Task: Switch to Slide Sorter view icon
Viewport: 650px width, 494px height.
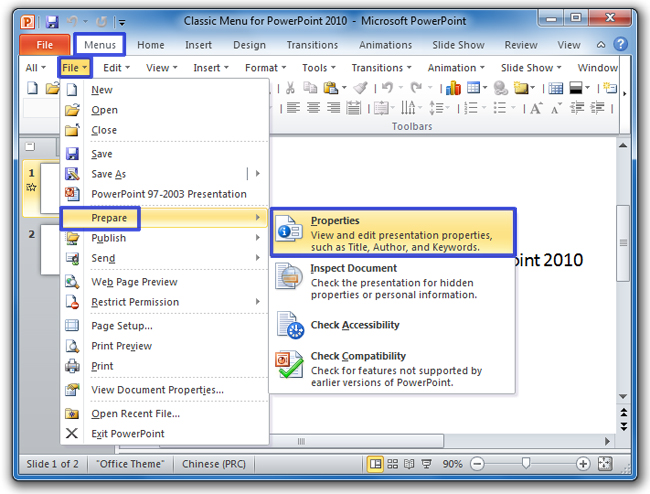Action: [x=392, y=464]
